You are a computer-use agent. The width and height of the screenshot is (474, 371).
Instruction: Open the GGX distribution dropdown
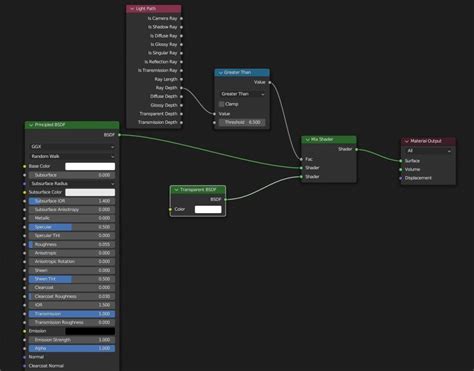point(72,147)
